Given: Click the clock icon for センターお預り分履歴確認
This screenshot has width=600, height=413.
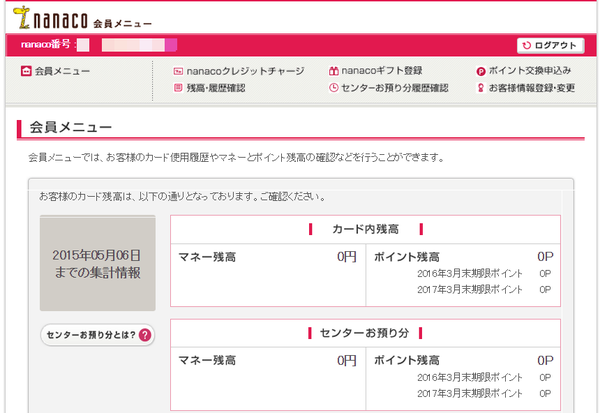Looking at the screenshot, I should 334,88.
